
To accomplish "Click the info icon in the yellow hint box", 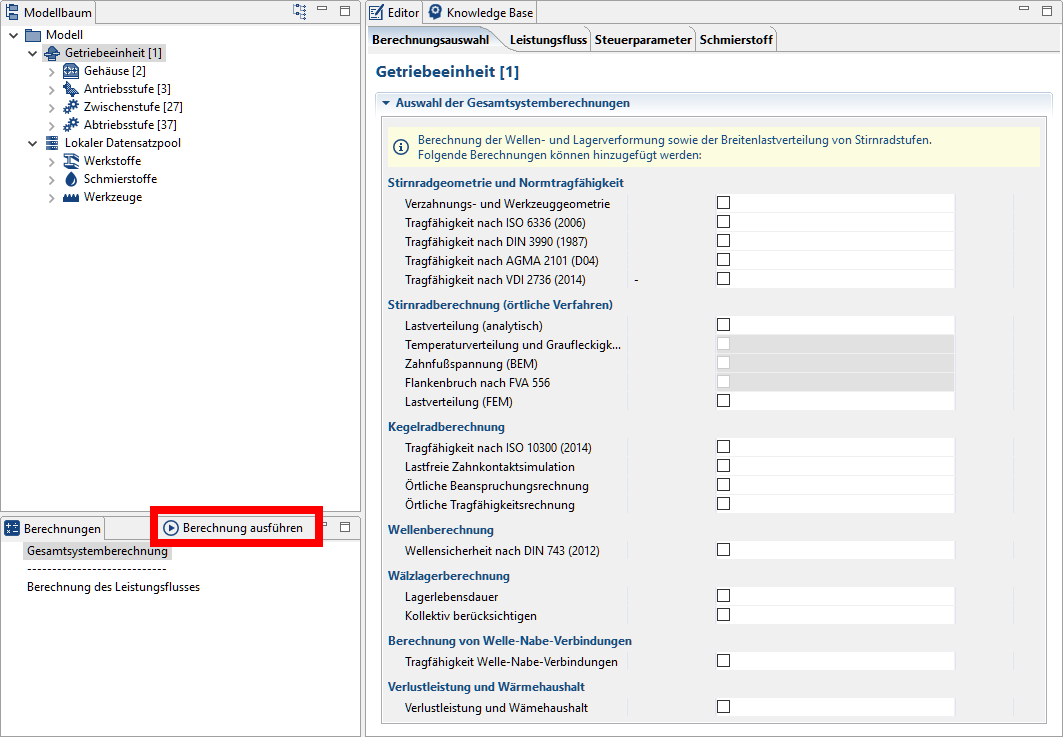I will coord(401,148).
